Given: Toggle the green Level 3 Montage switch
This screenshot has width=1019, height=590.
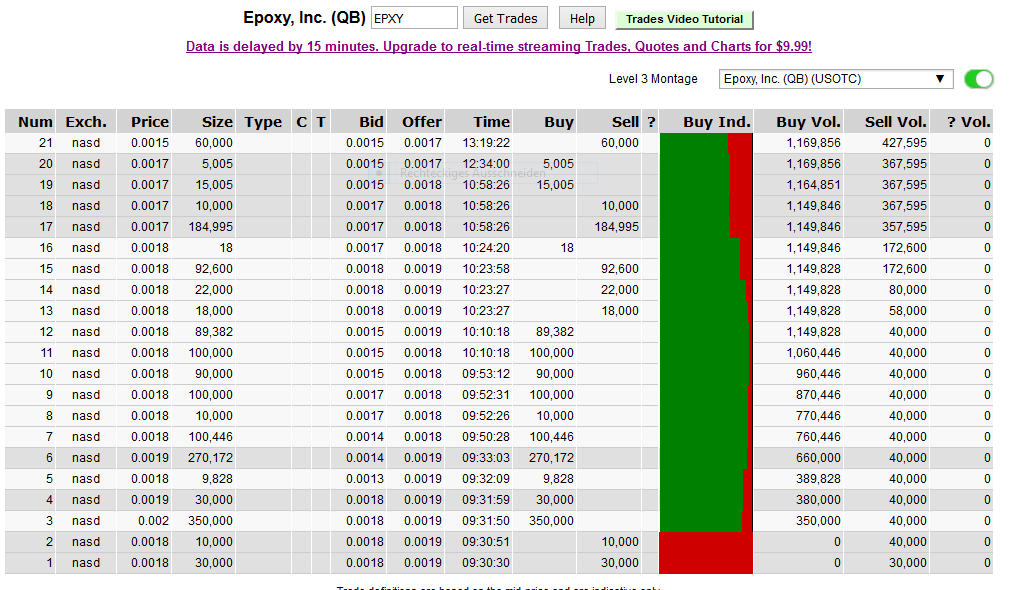Looking at the screenshot, I should (x=979, y=79).
